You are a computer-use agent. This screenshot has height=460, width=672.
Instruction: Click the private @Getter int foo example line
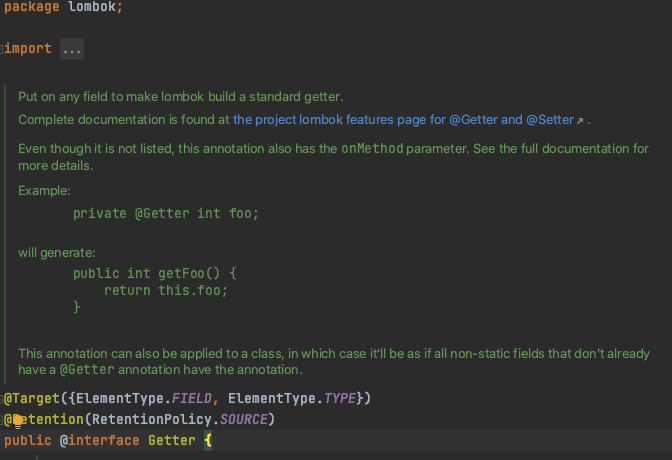point(166,213)
